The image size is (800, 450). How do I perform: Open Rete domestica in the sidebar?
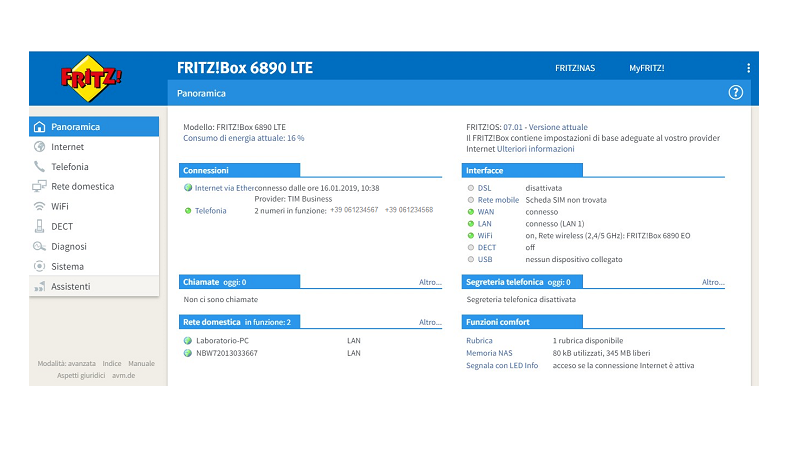[x=94, y=186]
